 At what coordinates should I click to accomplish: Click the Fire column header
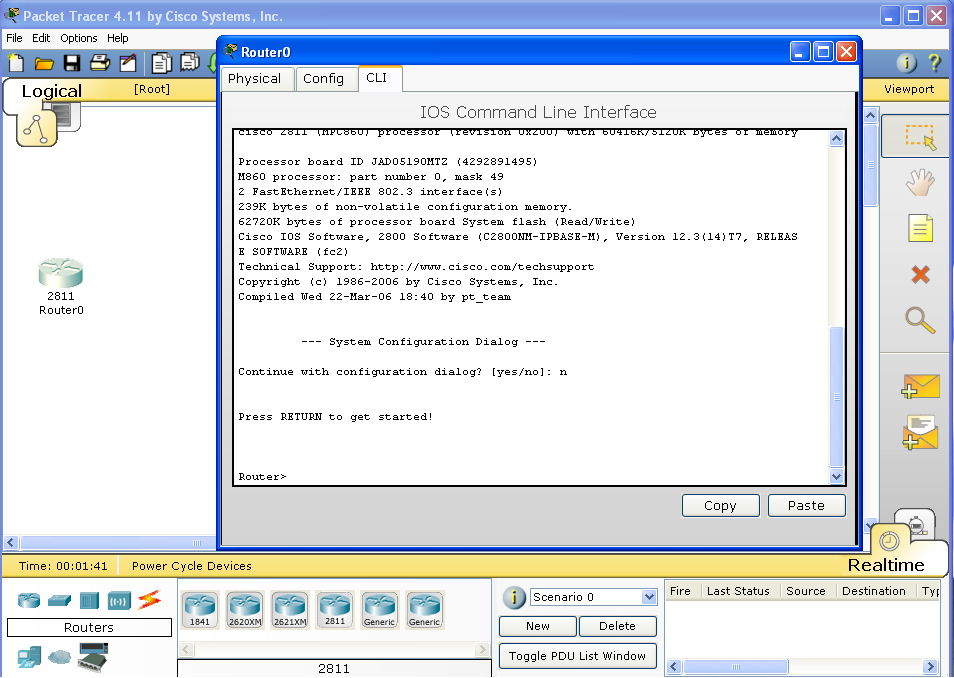[x=680, y=591]
